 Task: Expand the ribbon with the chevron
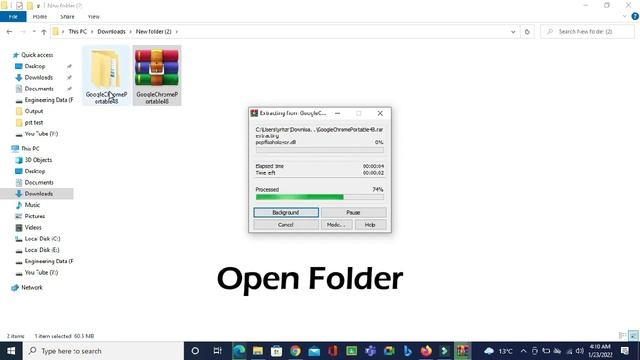tap(624, 16)
